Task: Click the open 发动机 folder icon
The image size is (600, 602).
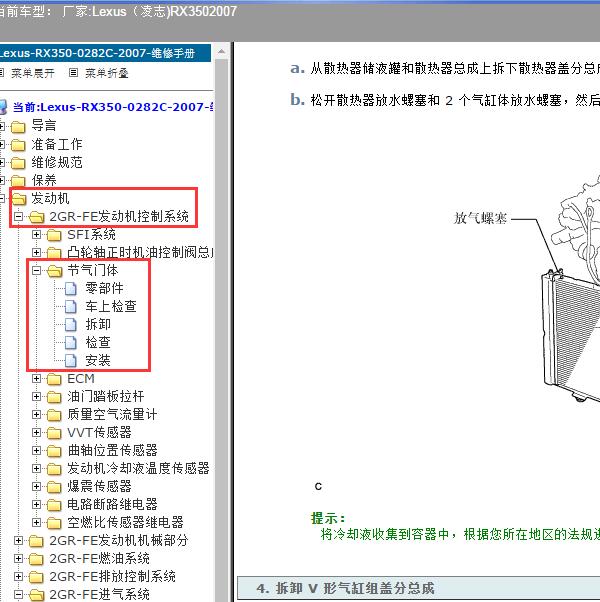Action: coord(19,199)
